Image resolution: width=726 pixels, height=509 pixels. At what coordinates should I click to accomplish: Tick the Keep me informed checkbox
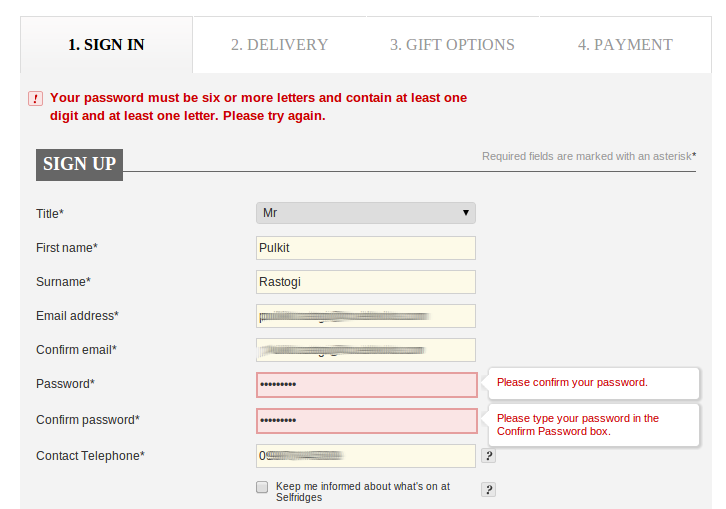point(262,487)
